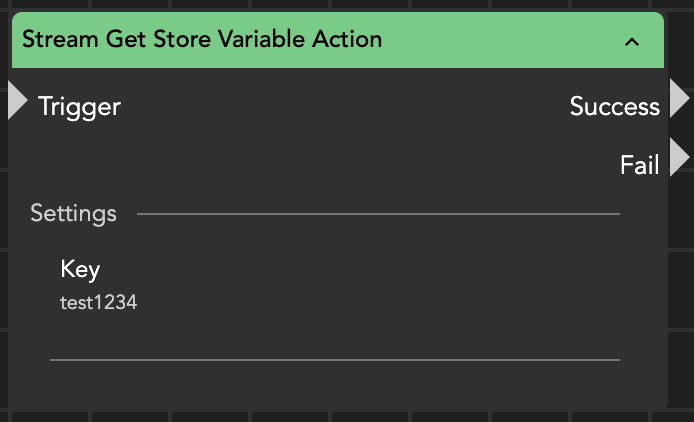This screenshot has width=694, height=422.
Task: Click the Key setting label
Action: (80, 268)
